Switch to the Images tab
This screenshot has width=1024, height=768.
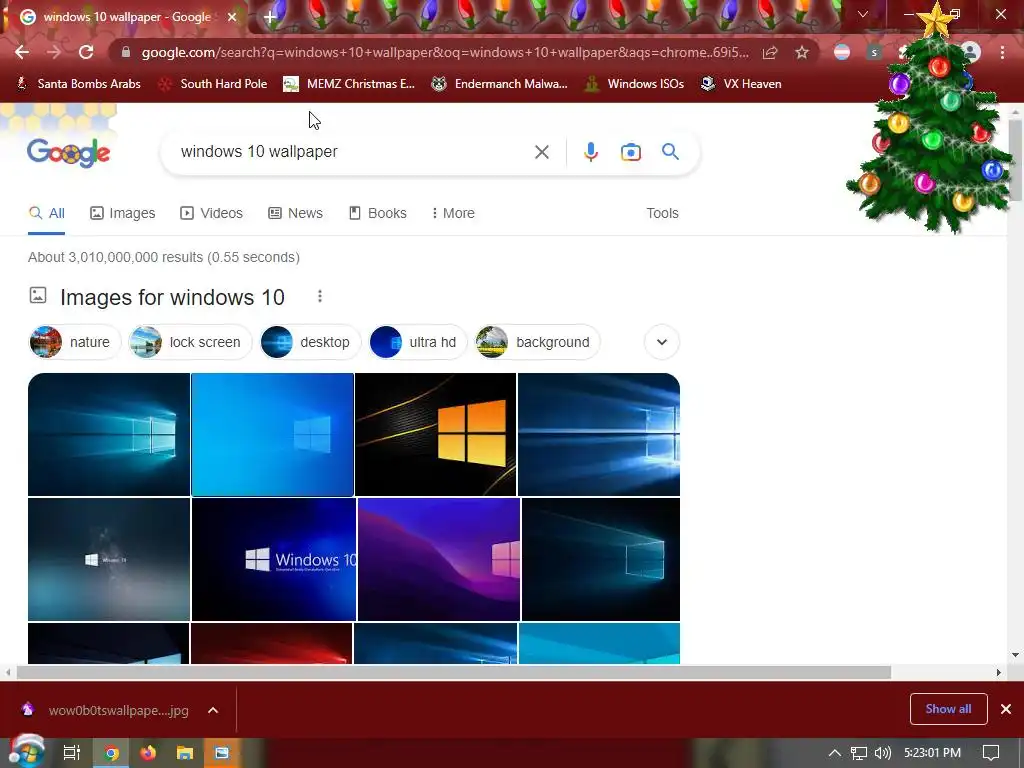tap(123, 214)
